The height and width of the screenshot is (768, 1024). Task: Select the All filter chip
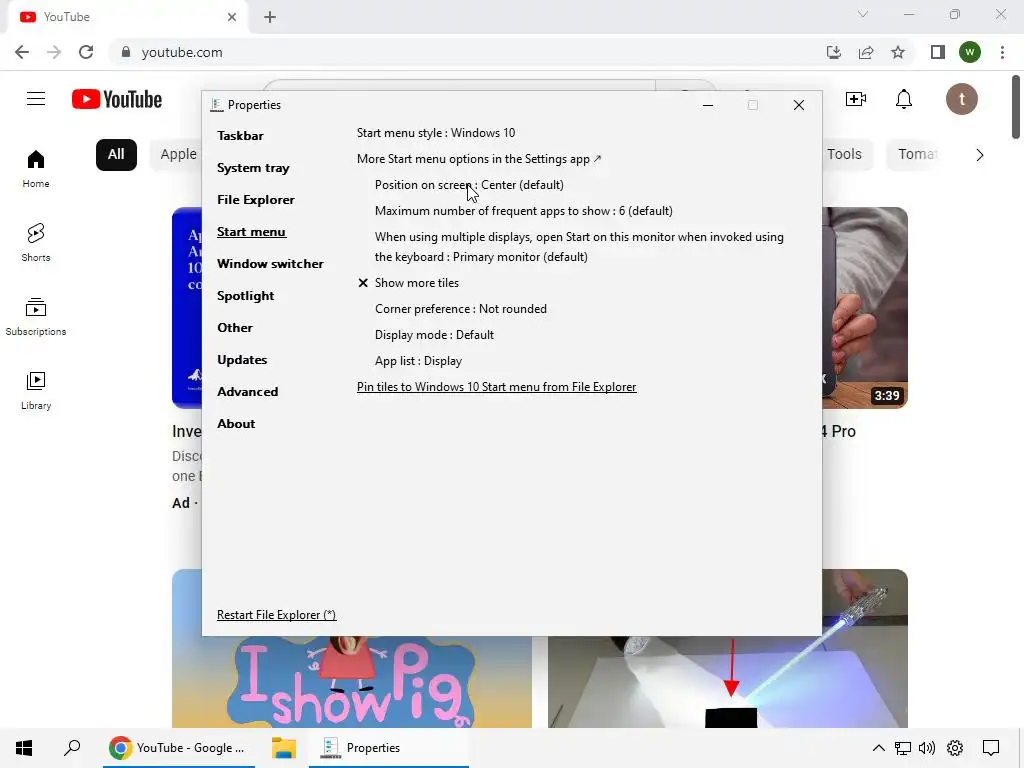pyautogui.click(x=116, y=155)
